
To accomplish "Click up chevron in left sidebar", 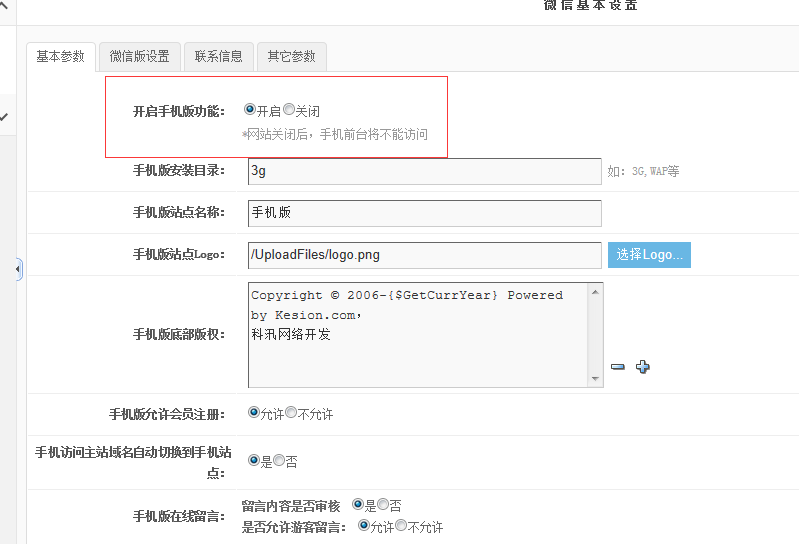I will (4, 6).
